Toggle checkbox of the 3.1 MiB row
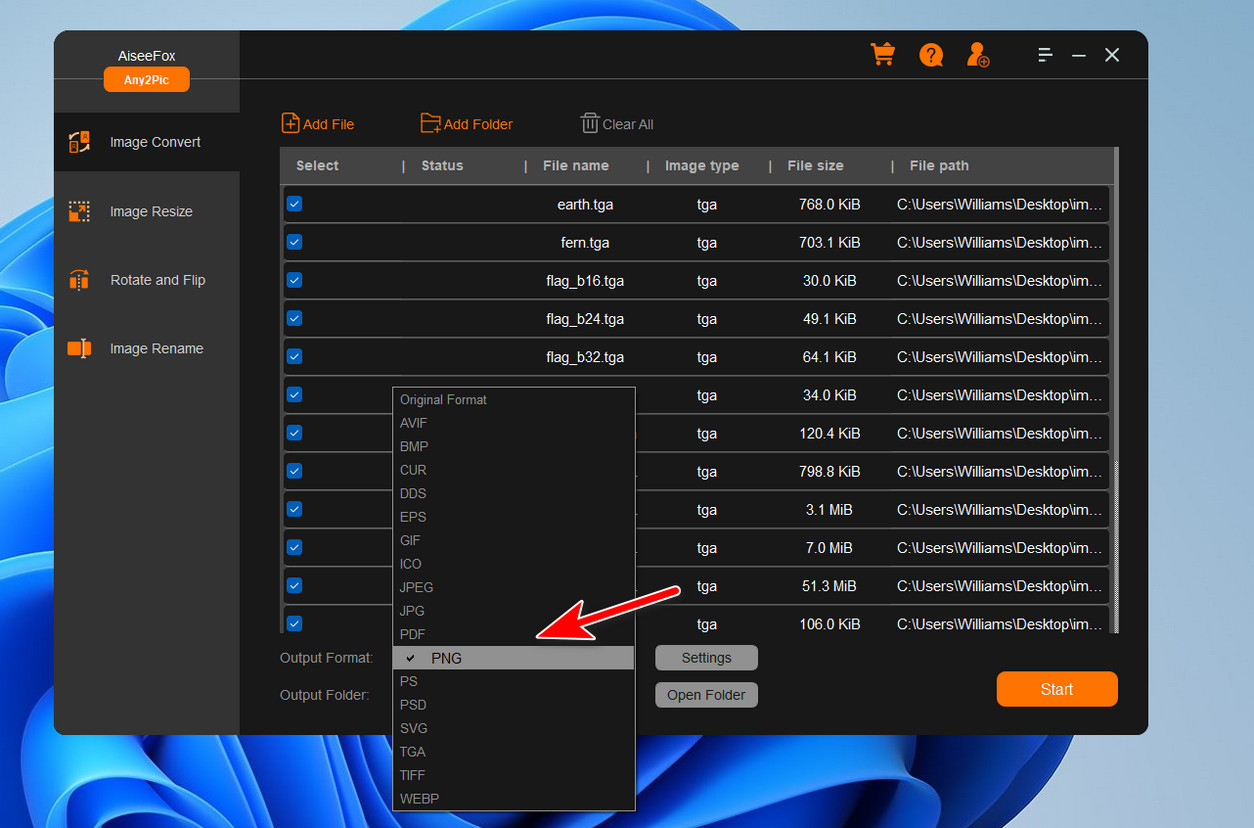The width and height of the screenshot is (1254, 828). (294, 508)
